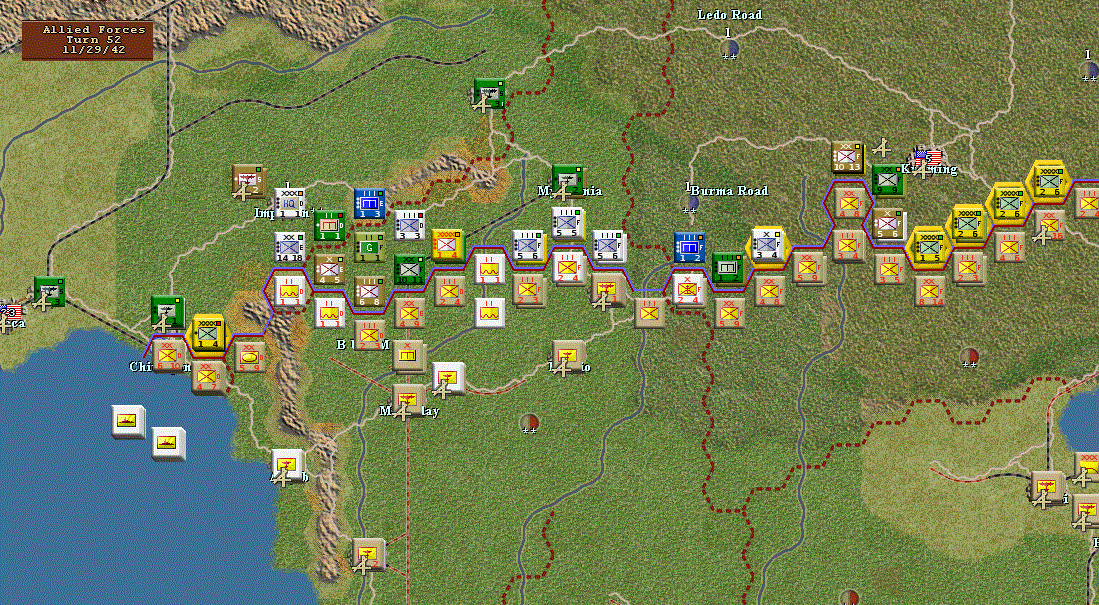Click the Burma Road objective marker

pyautogui.click(x=690, y=203)
